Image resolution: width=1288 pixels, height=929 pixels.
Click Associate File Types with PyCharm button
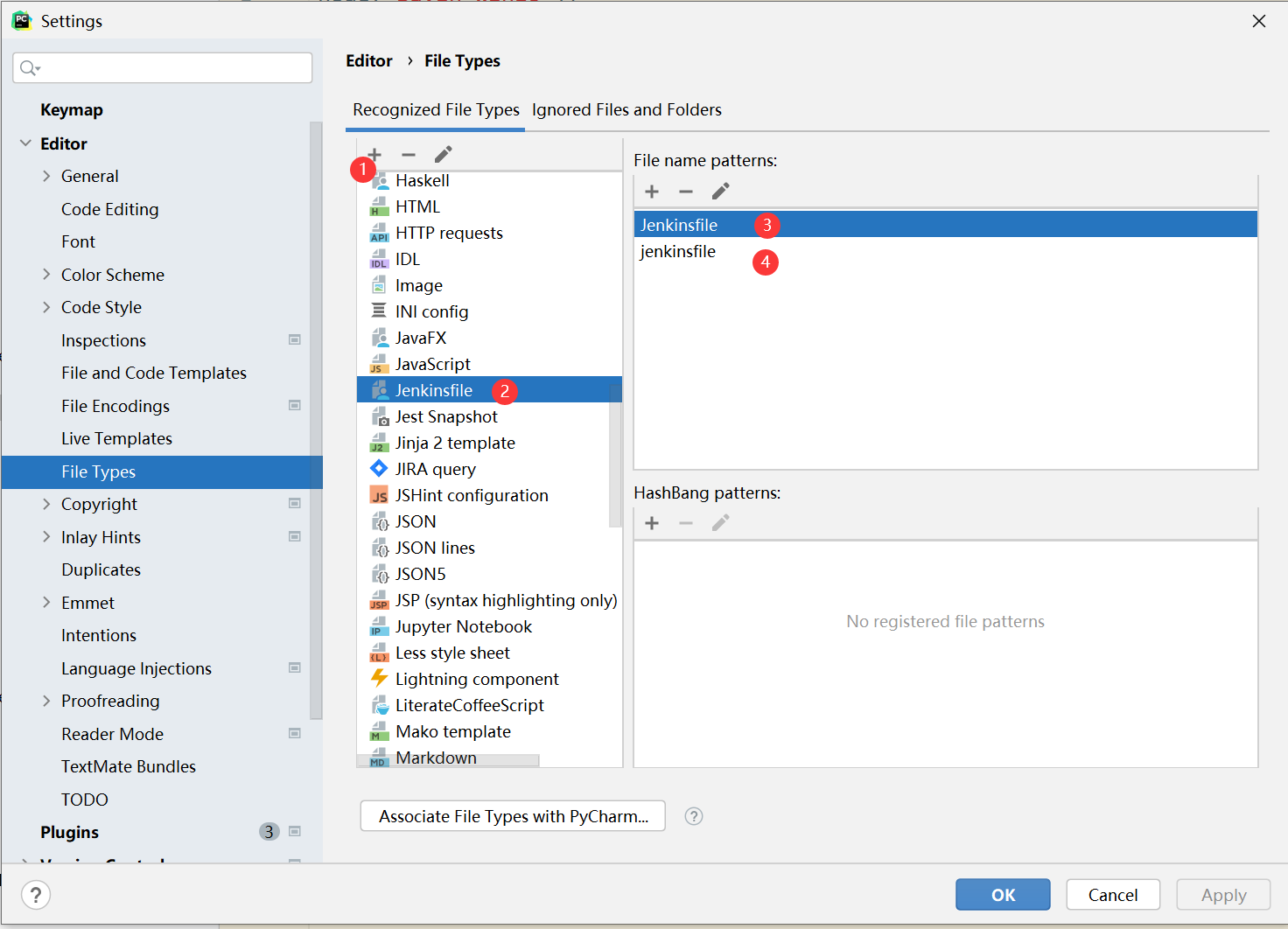tap(513, 816)
